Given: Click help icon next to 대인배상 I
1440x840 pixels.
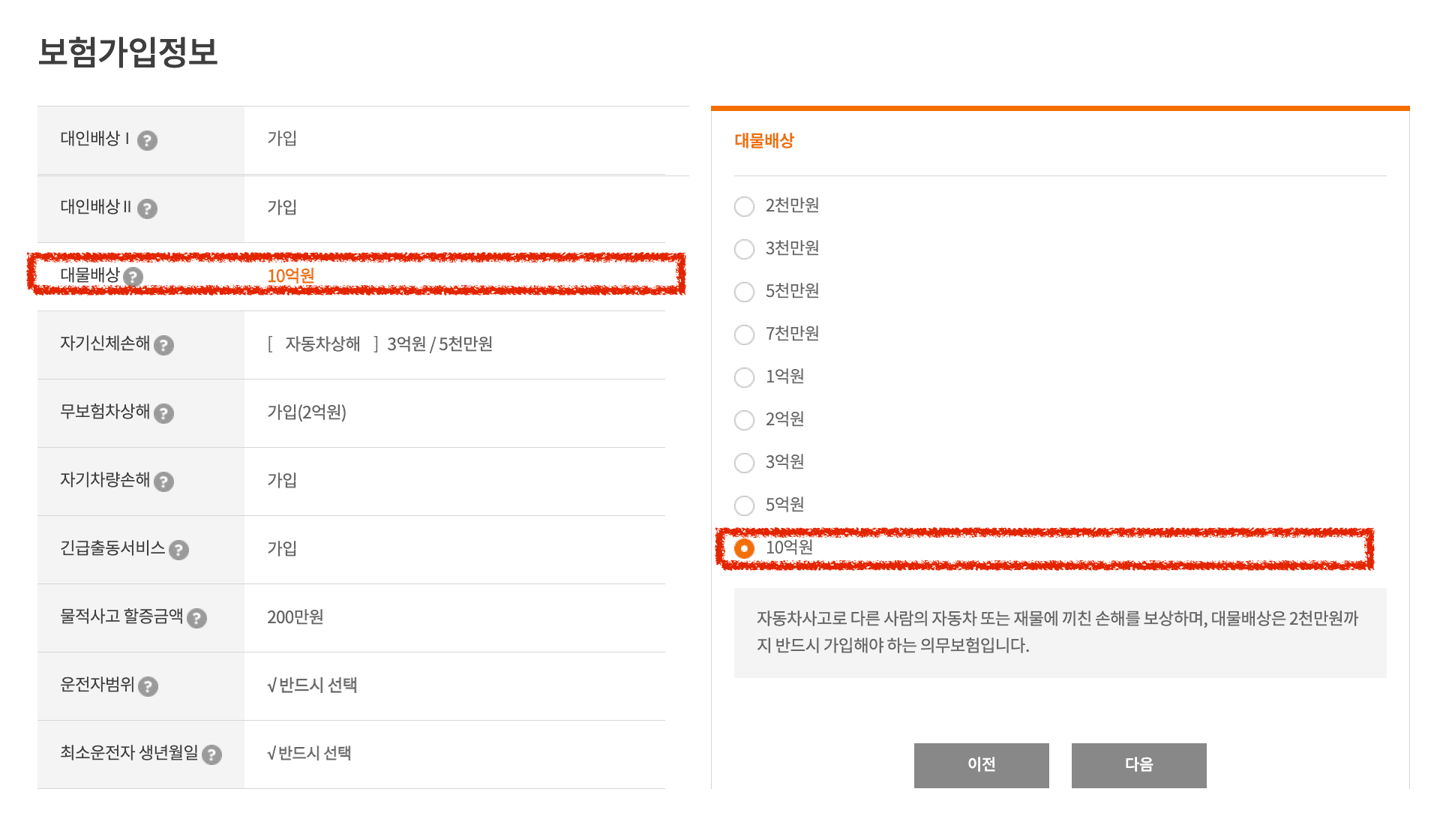Looking at the screenshot, I should (148, 140).
